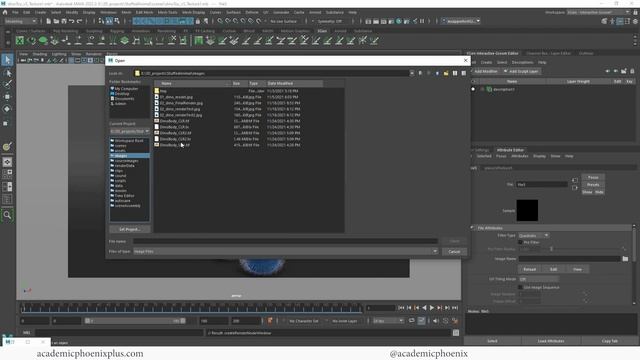
Task: Select the 02_dino_FinalRender.jpg file
Action: pyautogui.click(x=181, y=103)
